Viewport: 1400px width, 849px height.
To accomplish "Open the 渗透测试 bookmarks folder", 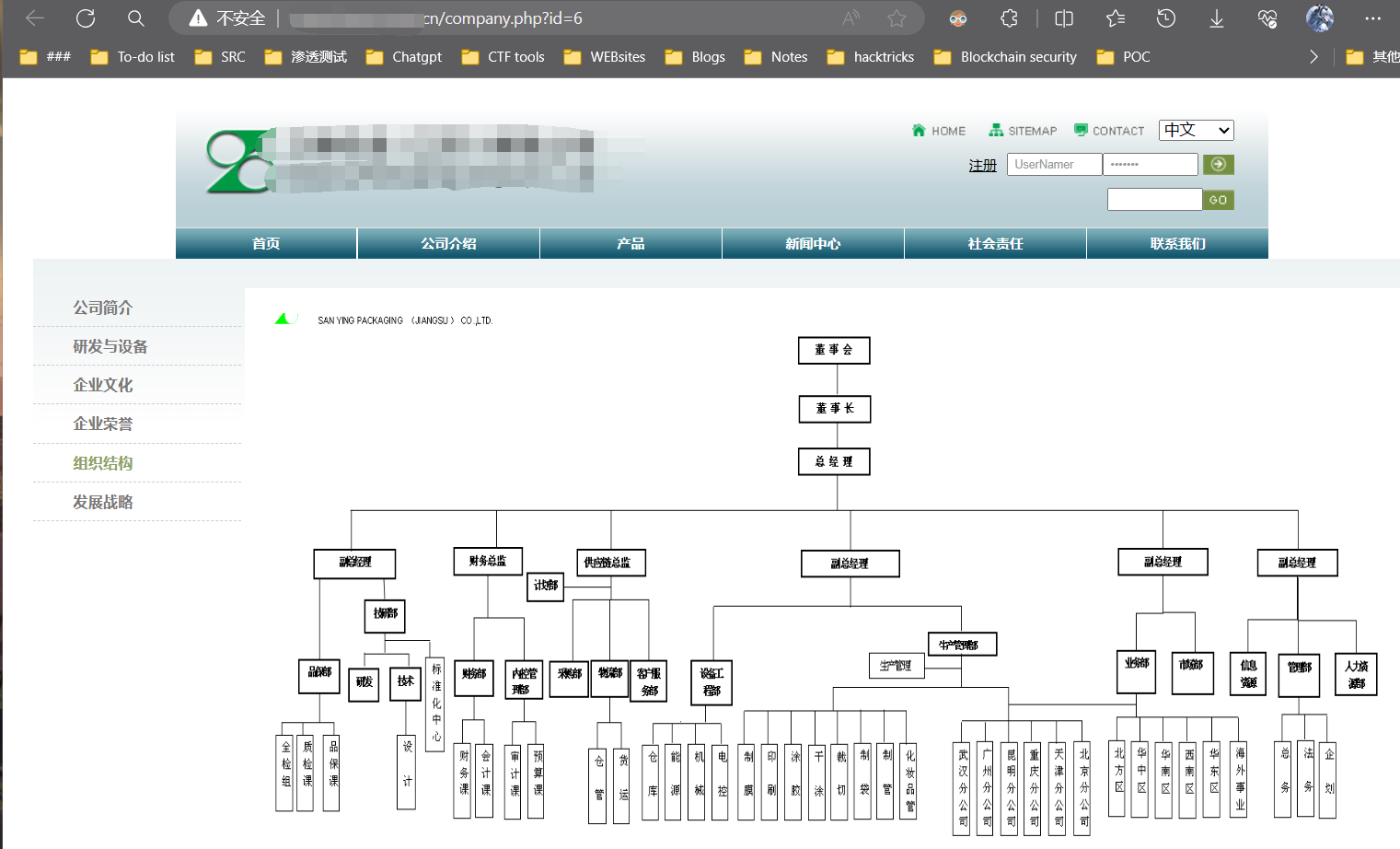I will coord(306,57).
